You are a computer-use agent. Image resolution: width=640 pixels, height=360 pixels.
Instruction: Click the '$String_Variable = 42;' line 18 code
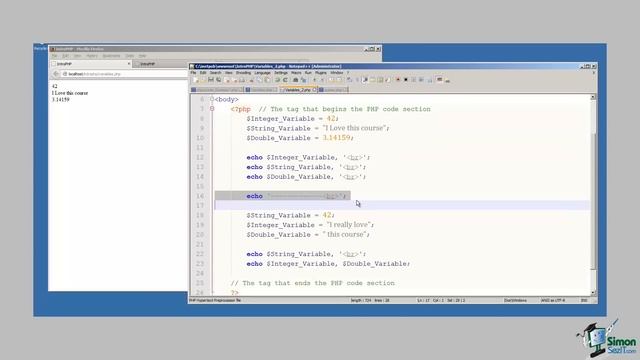(x=290, y=215)
